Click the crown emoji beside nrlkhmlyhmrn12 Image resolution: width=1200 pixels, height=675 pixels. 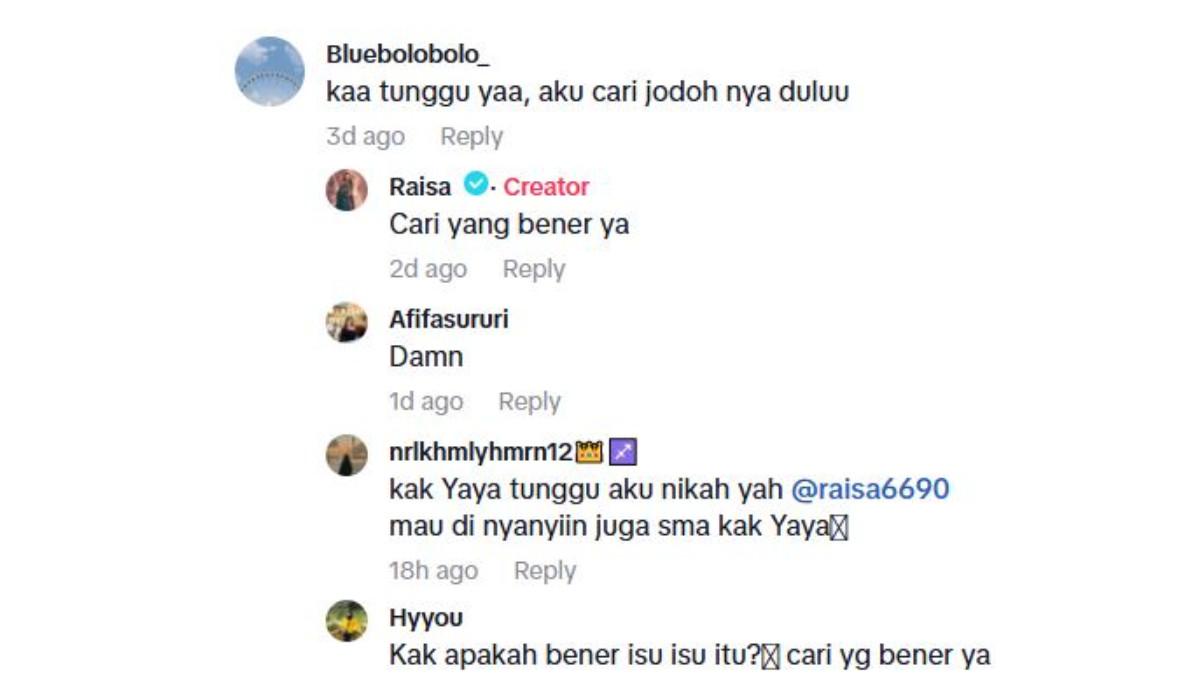pos(590,452)
